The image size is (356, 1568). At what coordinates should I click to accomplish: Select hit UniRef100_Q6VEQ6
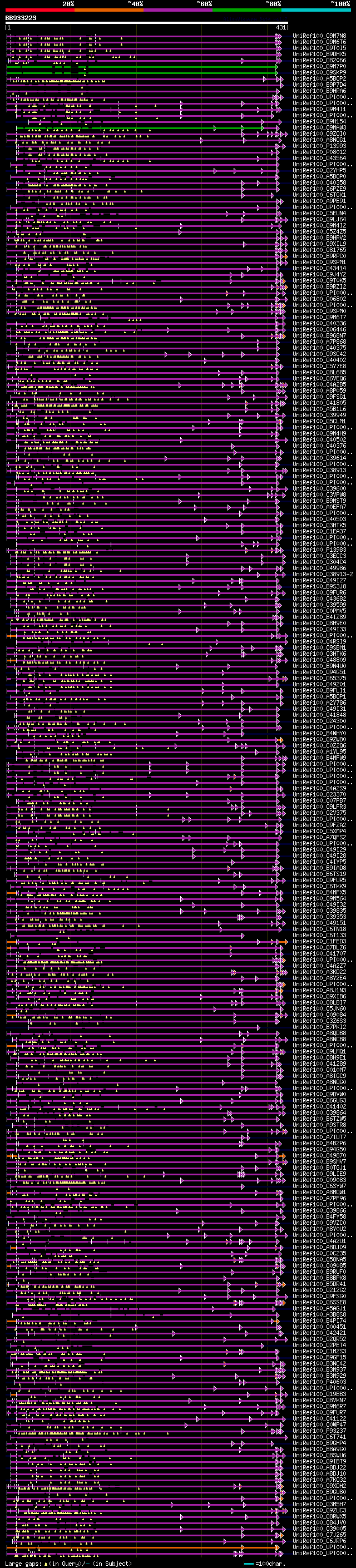[x=319, y=378]
